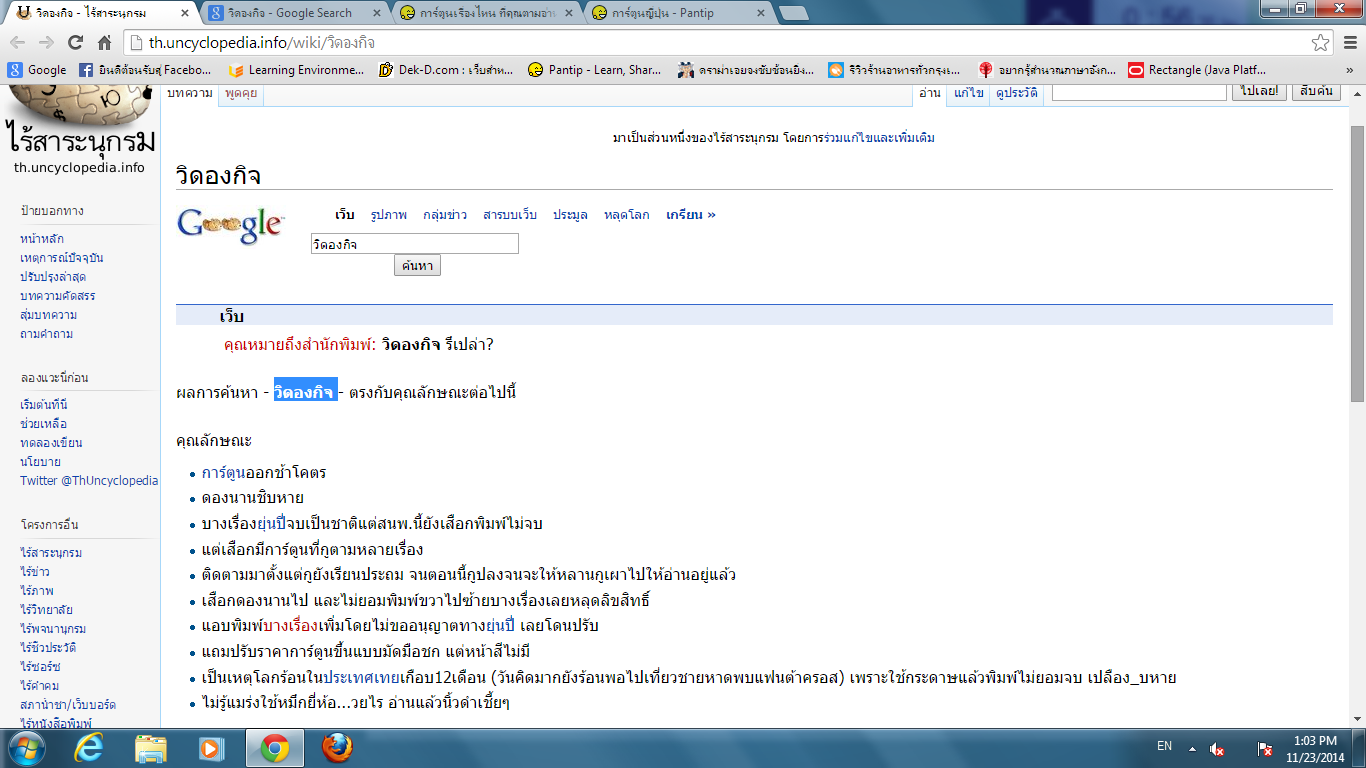Click the ไร้สาระนุกรม site logo
1366x768 pixels.
[x=80, y=130]
